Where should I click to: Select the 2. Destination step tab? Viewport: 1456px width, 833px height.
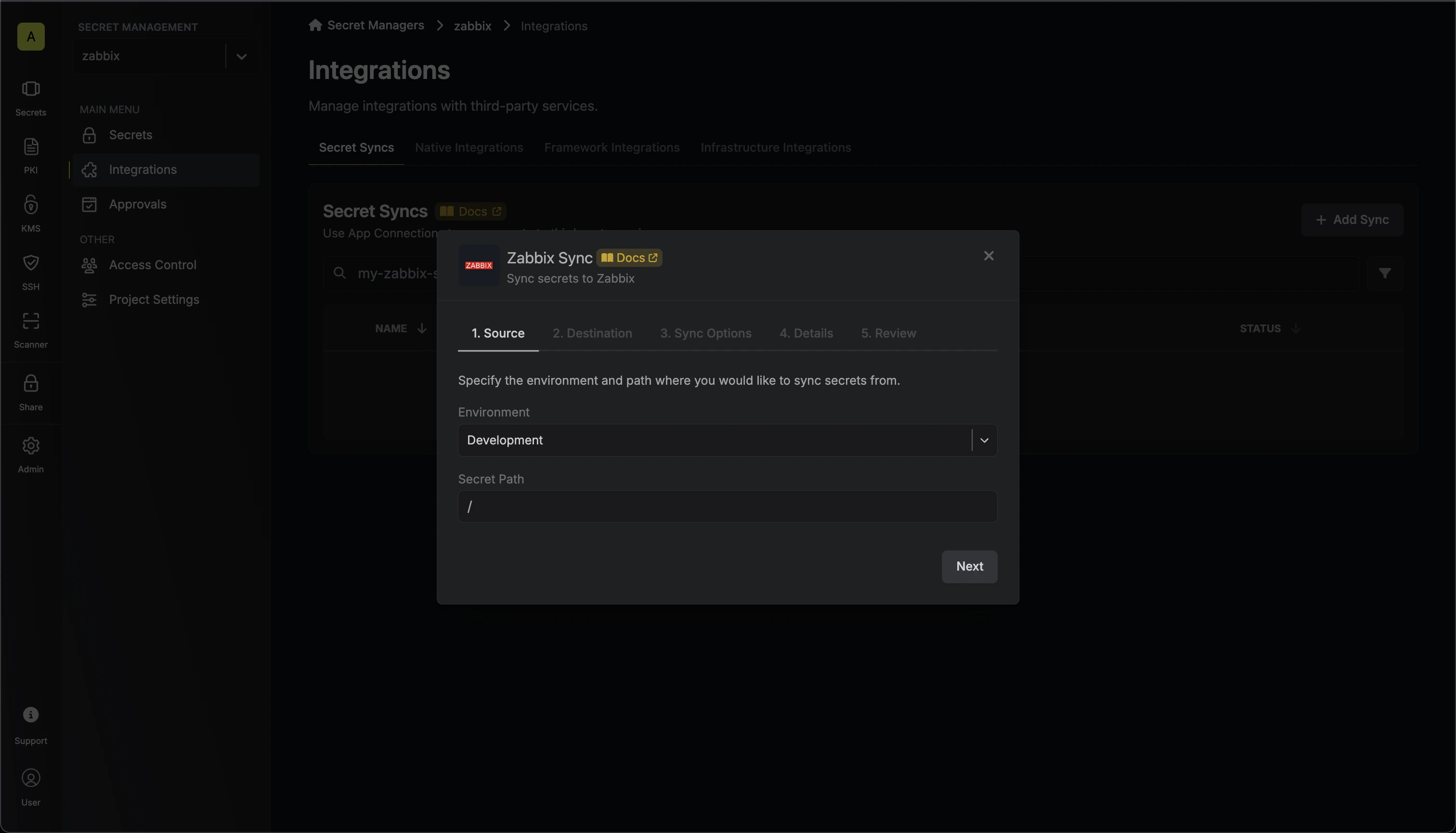592,334
